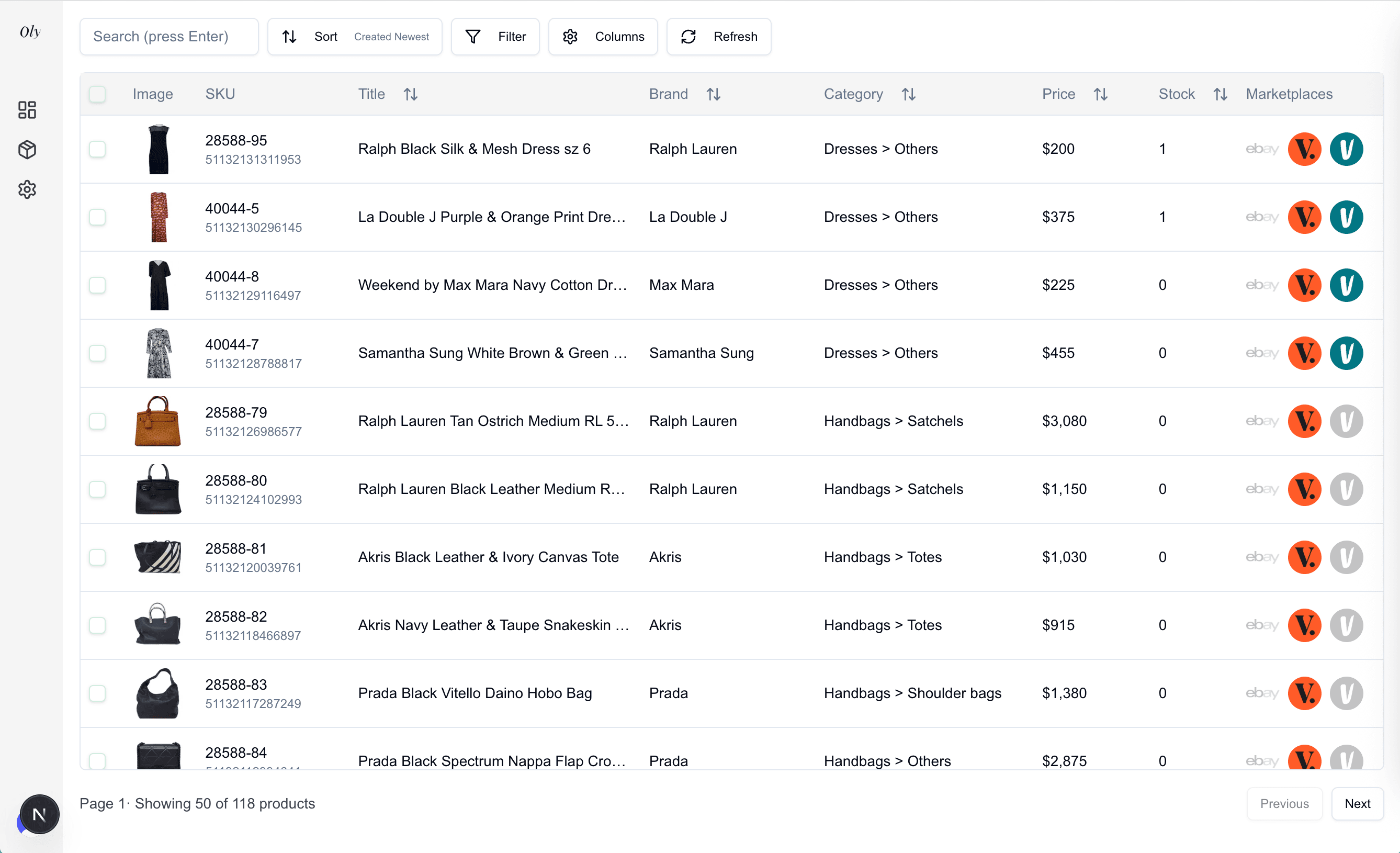
Task: Click orange V icon for Prada Hobo Bag
Action: point(1305,693)
